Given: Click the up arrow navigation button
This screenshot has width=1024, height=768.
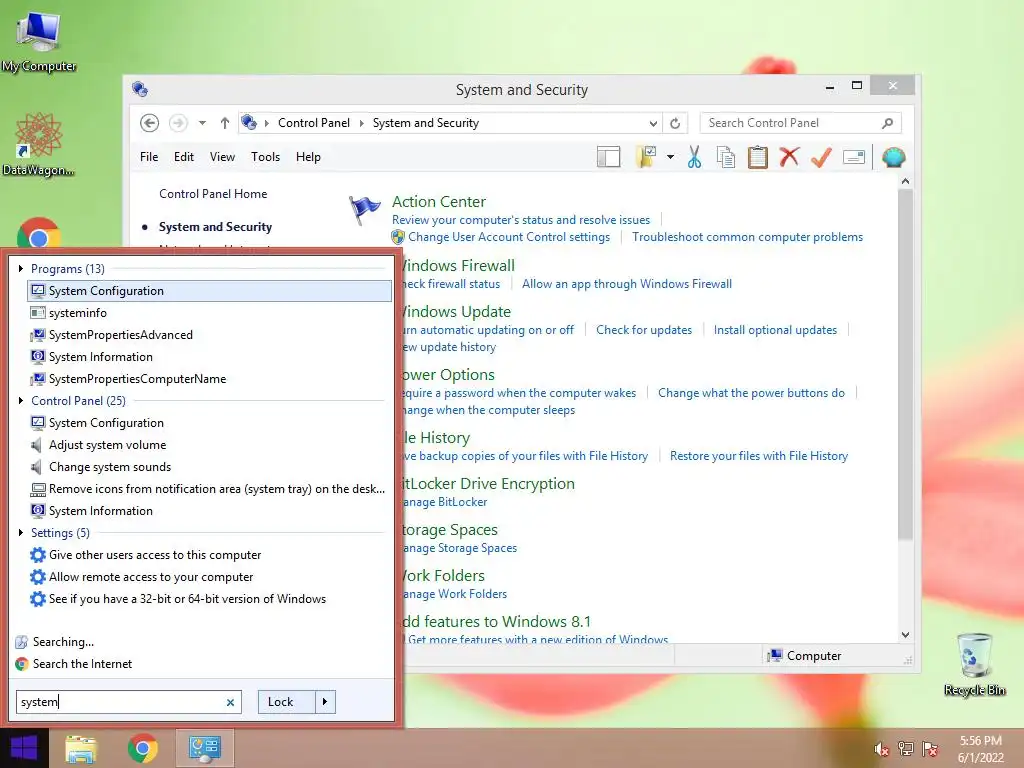Looking at the screenshot, I should (225, 123).
